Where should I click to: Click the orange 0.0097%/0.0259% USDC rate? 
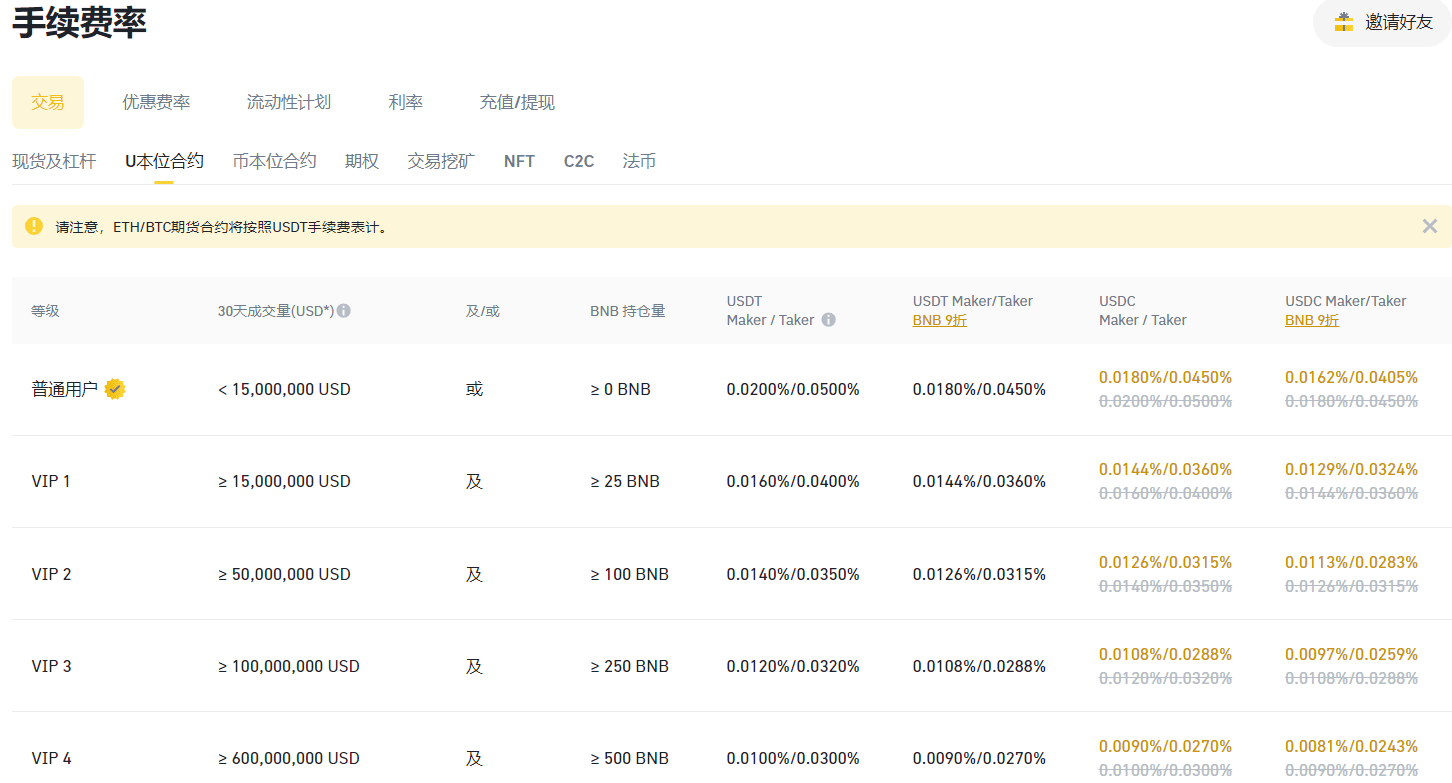(1351, 654)
